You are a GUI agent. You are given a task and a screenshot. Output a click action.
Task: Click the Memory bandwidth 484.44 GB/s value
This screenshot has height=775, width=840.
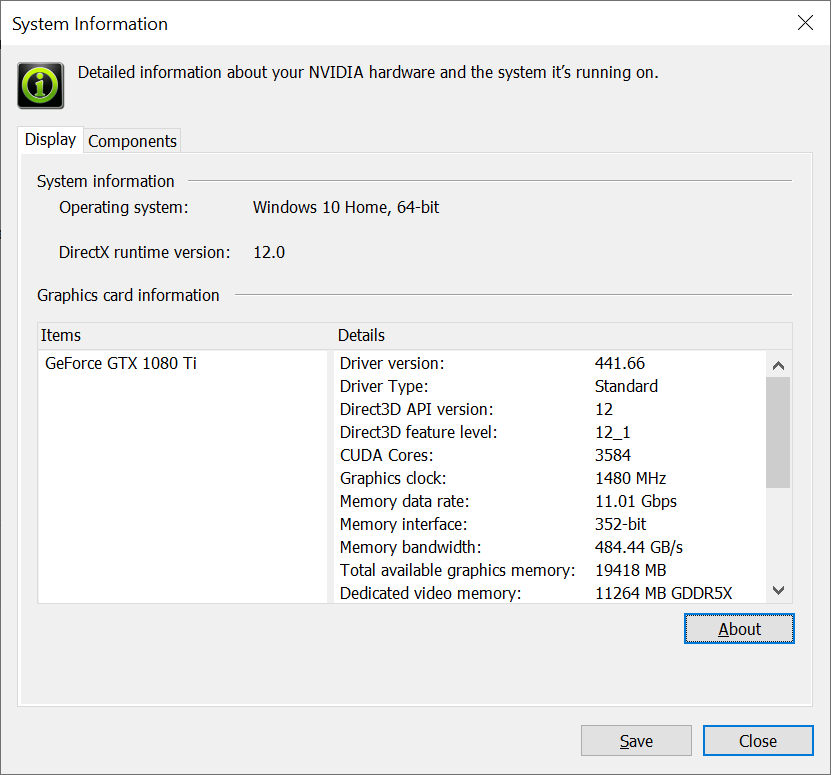[x=639, y=547]
